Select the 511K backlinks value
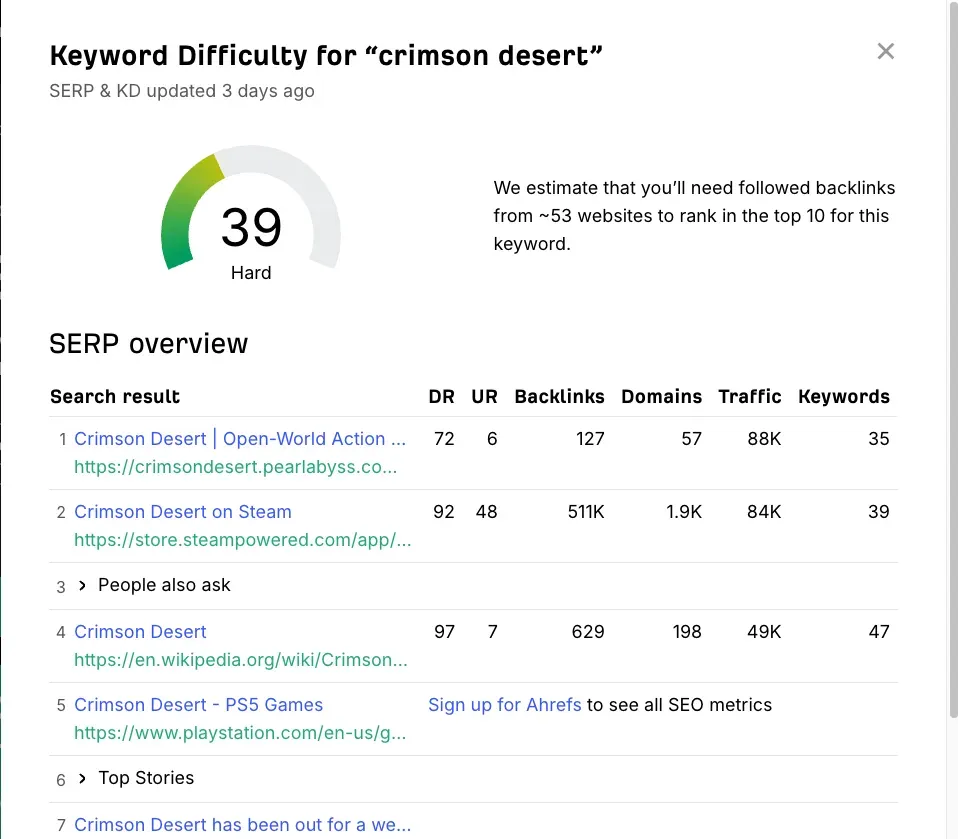Image resolution: width=958 pixels, height=839 pixels. coord(586,511)
